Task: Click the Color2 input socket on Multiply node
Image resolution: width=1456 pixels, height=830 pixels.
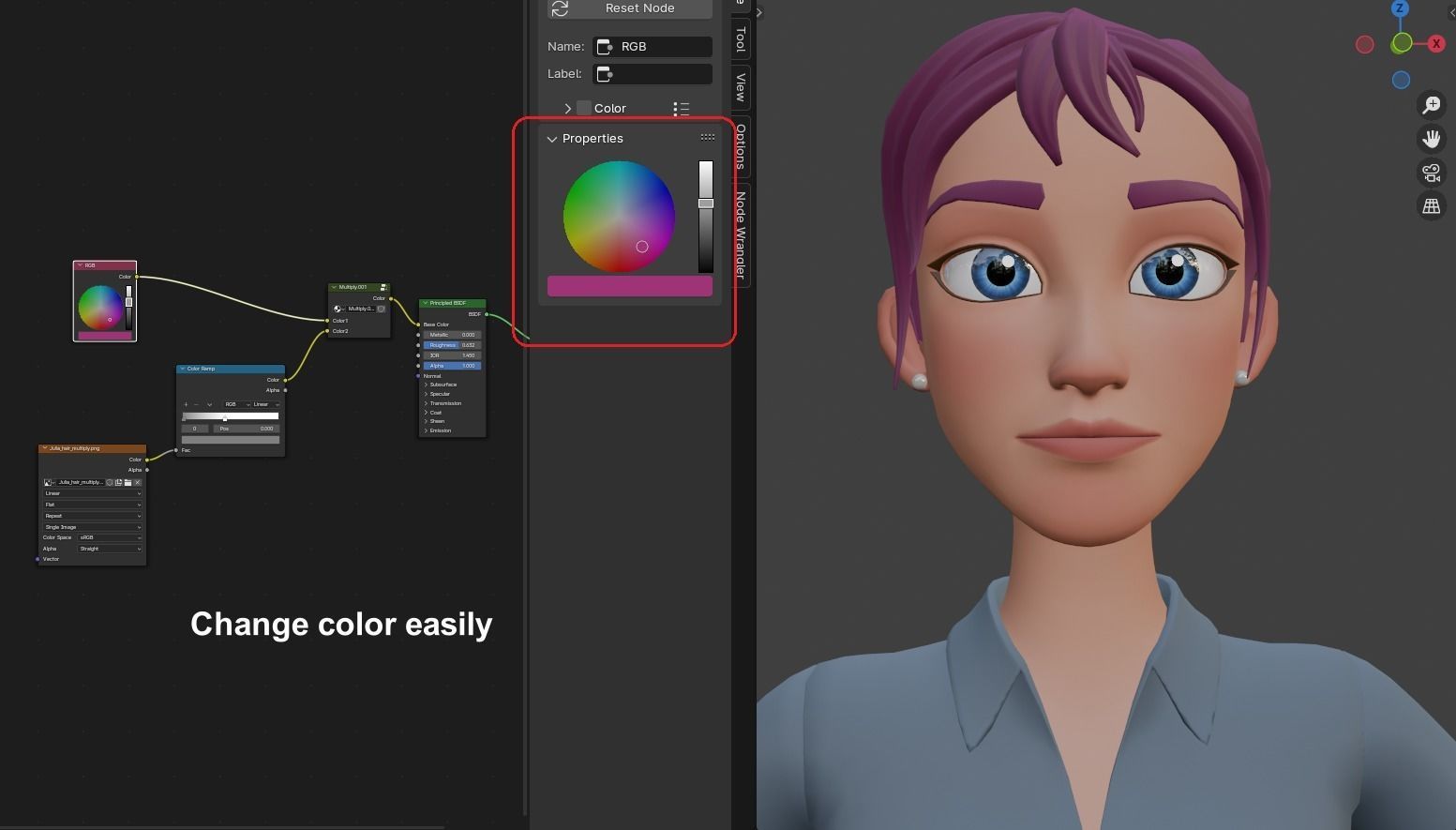Action: click(x=327, y=331)
